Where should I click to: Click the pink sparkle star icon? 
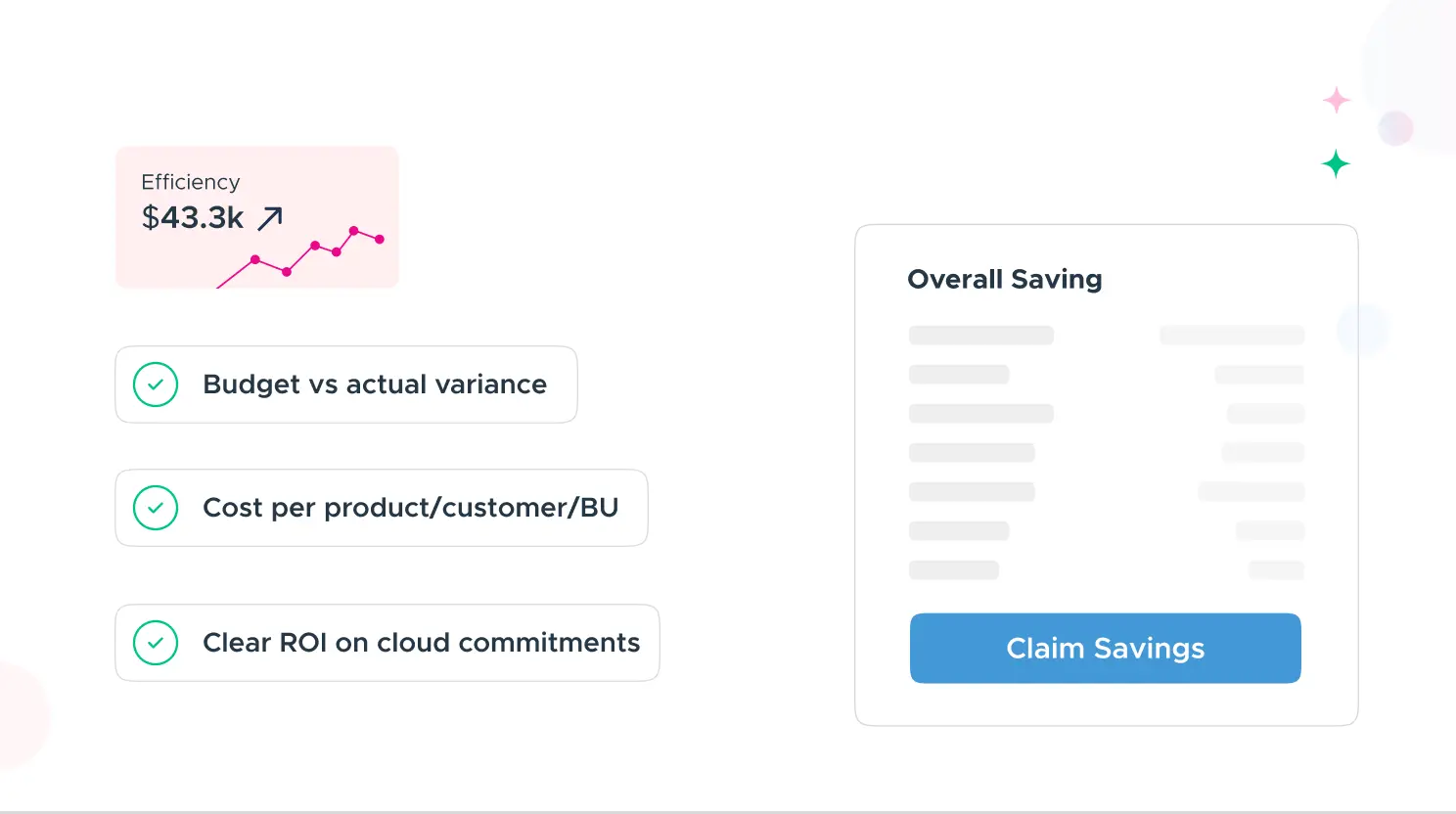point(1336,100)
